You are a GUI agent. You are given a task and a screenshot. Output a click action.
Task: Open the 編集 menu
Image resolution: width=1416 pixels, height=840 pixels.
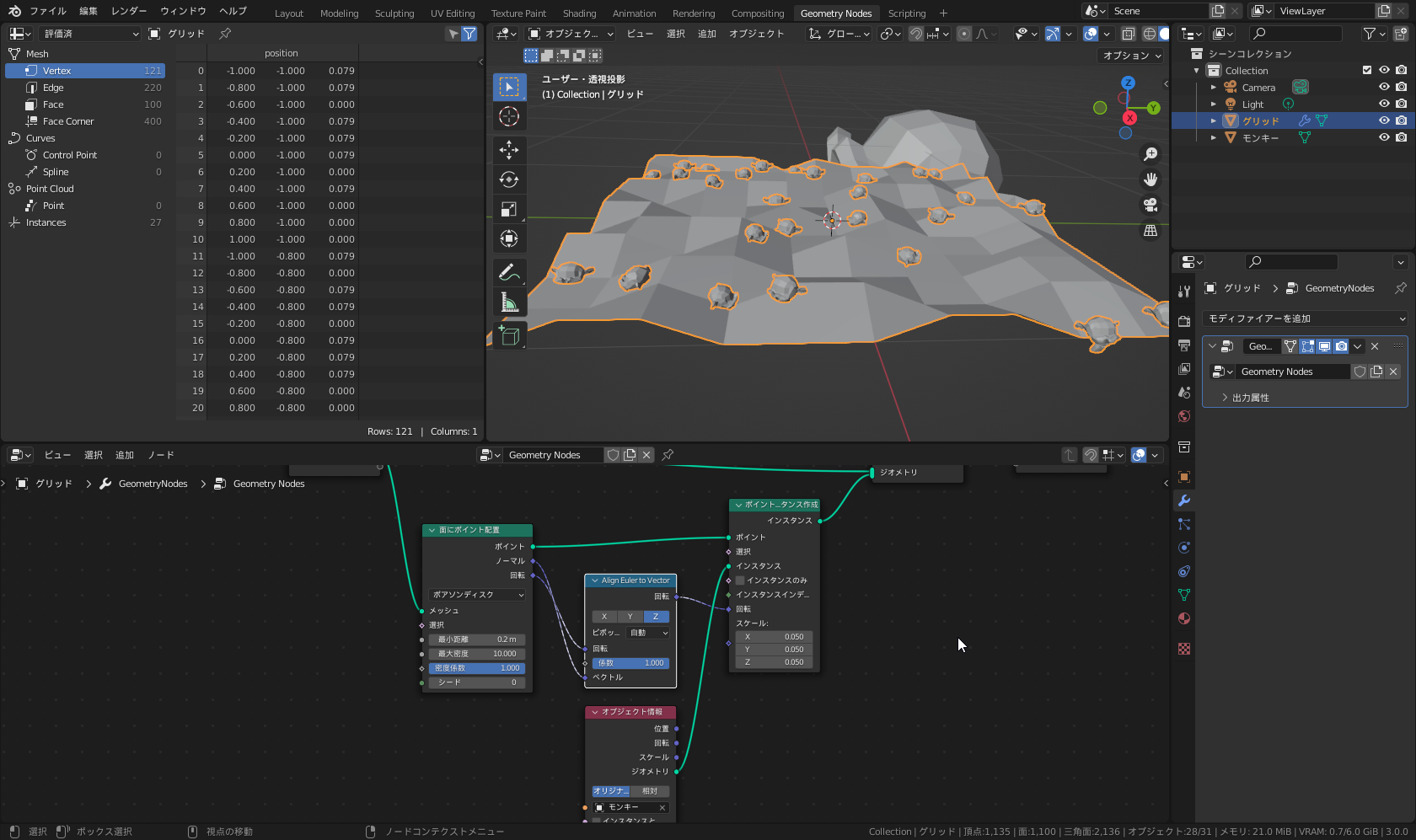pos(88,11)
